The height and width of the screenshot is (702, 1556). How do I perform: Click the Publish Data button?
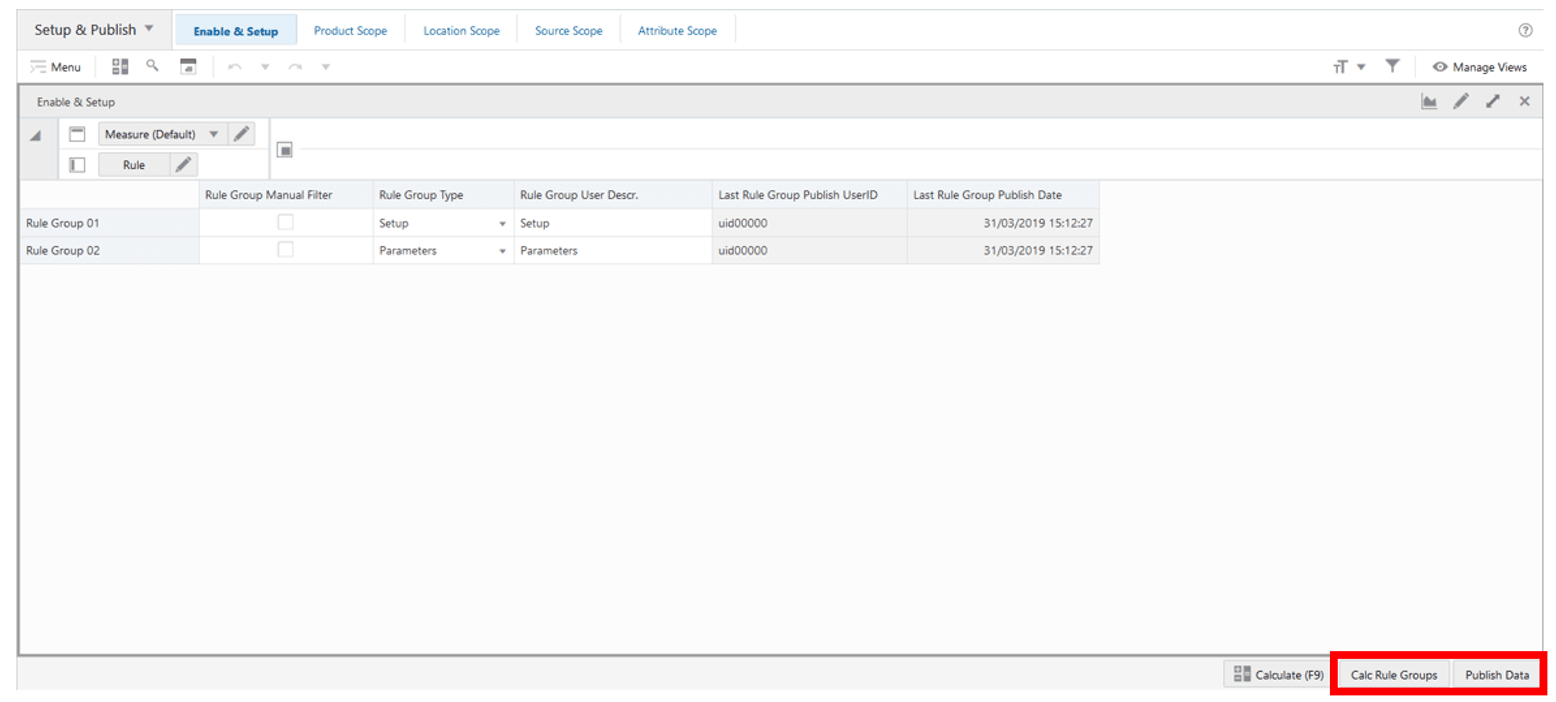tap(1496, 674)
